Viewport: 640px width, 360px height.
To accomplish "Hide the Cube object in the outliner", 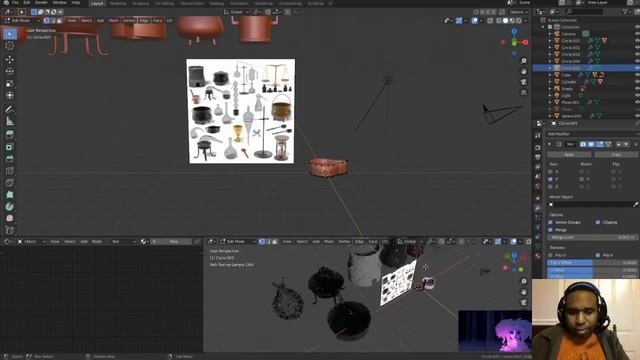I will tap(637, 75).
